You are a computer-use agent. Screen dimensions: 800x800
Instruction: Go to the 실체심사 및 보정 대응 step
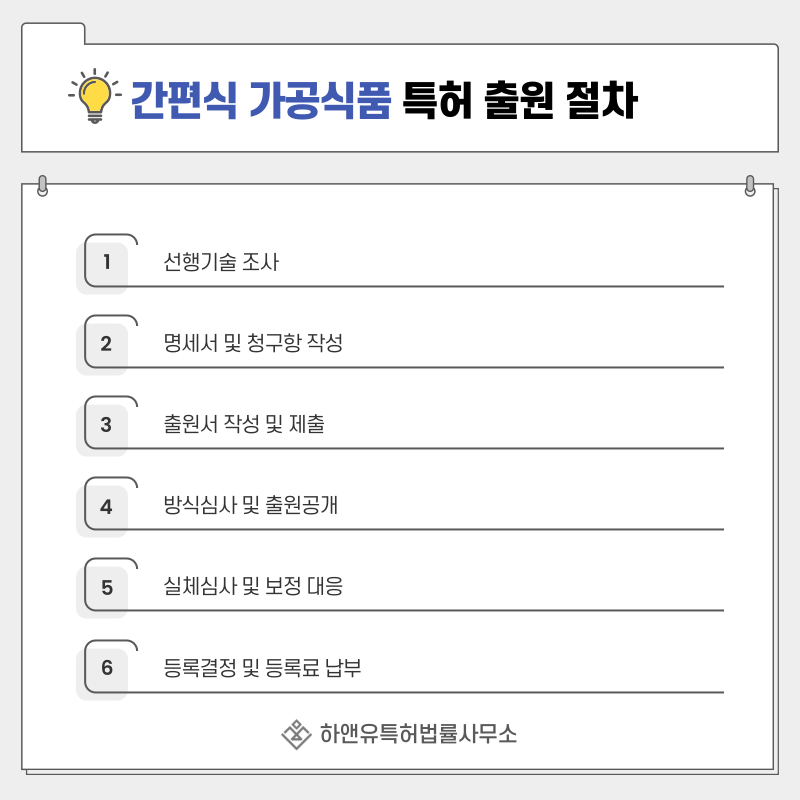tap(253, 587)
